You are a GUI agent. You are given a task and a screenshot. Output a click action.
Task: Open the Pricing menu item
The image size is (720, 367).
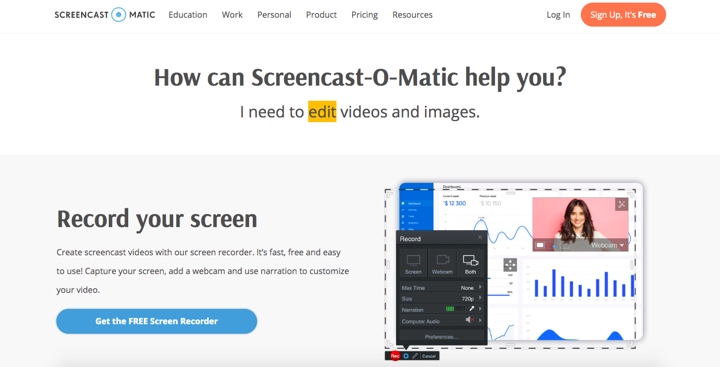(365, 15)
